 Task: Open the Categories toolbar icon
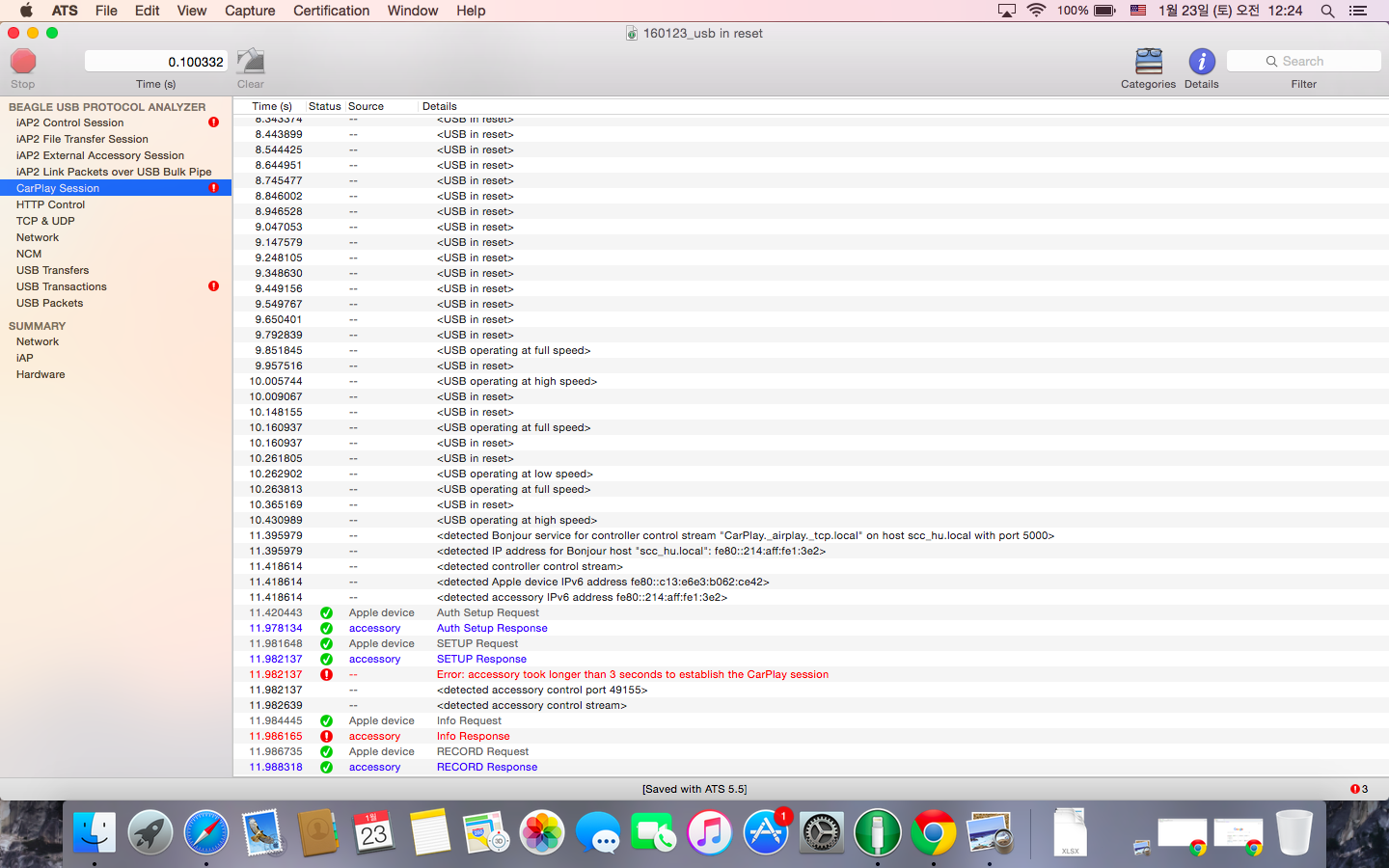tap(1149, 62)
